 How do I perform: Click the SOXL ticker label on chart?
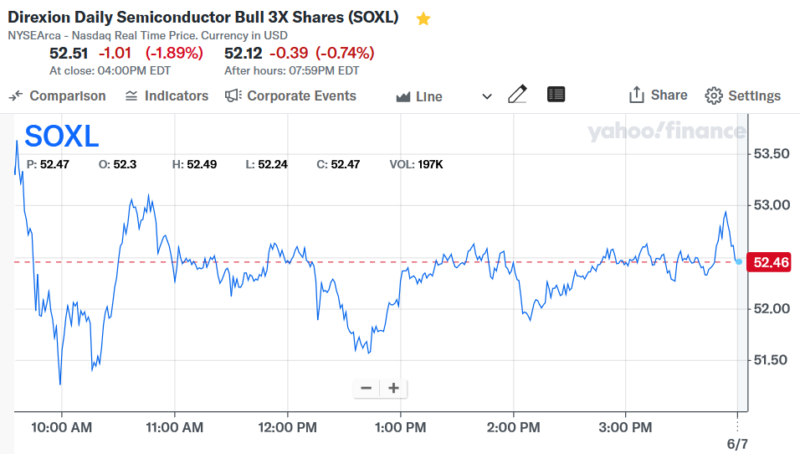point(61,136)
